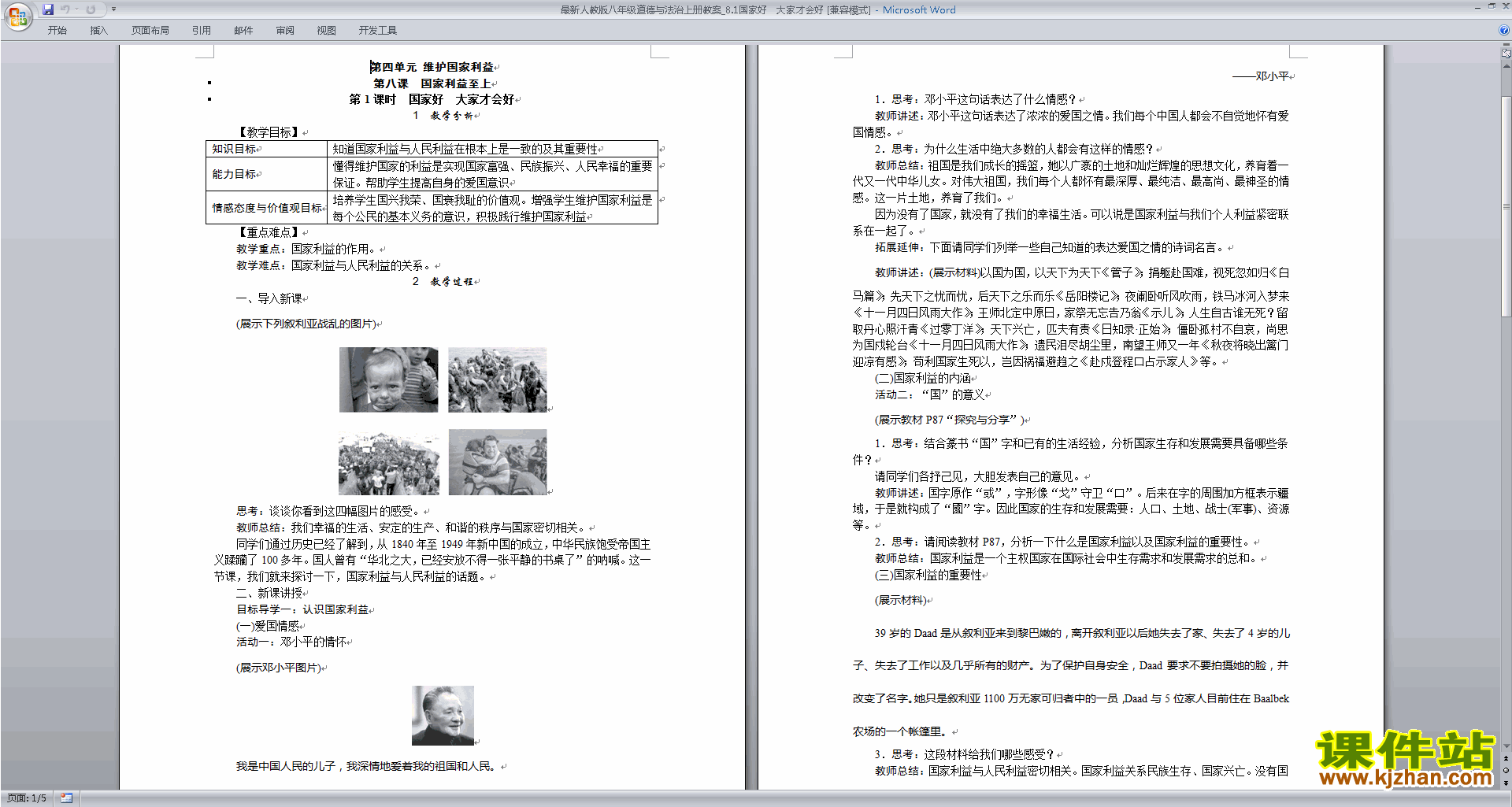
Task: Select the man hugging child photo
Action: [497, 462]
